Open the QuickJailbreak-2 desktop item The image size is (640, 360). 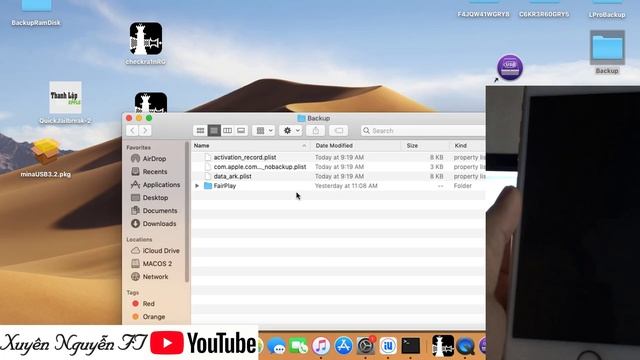click(65, 98)
